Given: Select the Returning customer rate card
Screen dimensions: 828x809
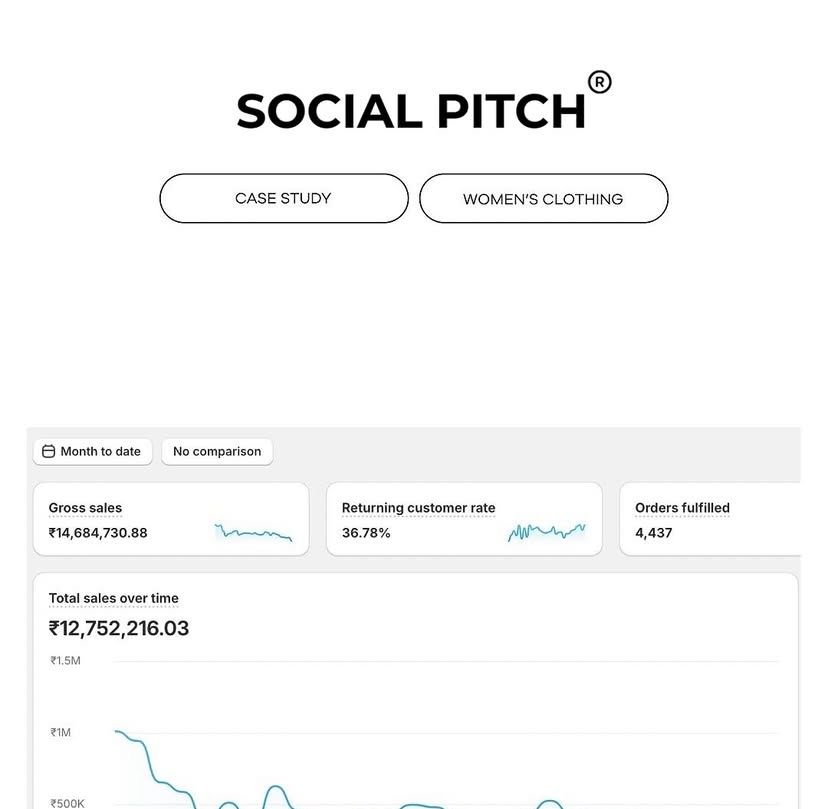Looking at the screenshot, I should (x=463, y=518).
